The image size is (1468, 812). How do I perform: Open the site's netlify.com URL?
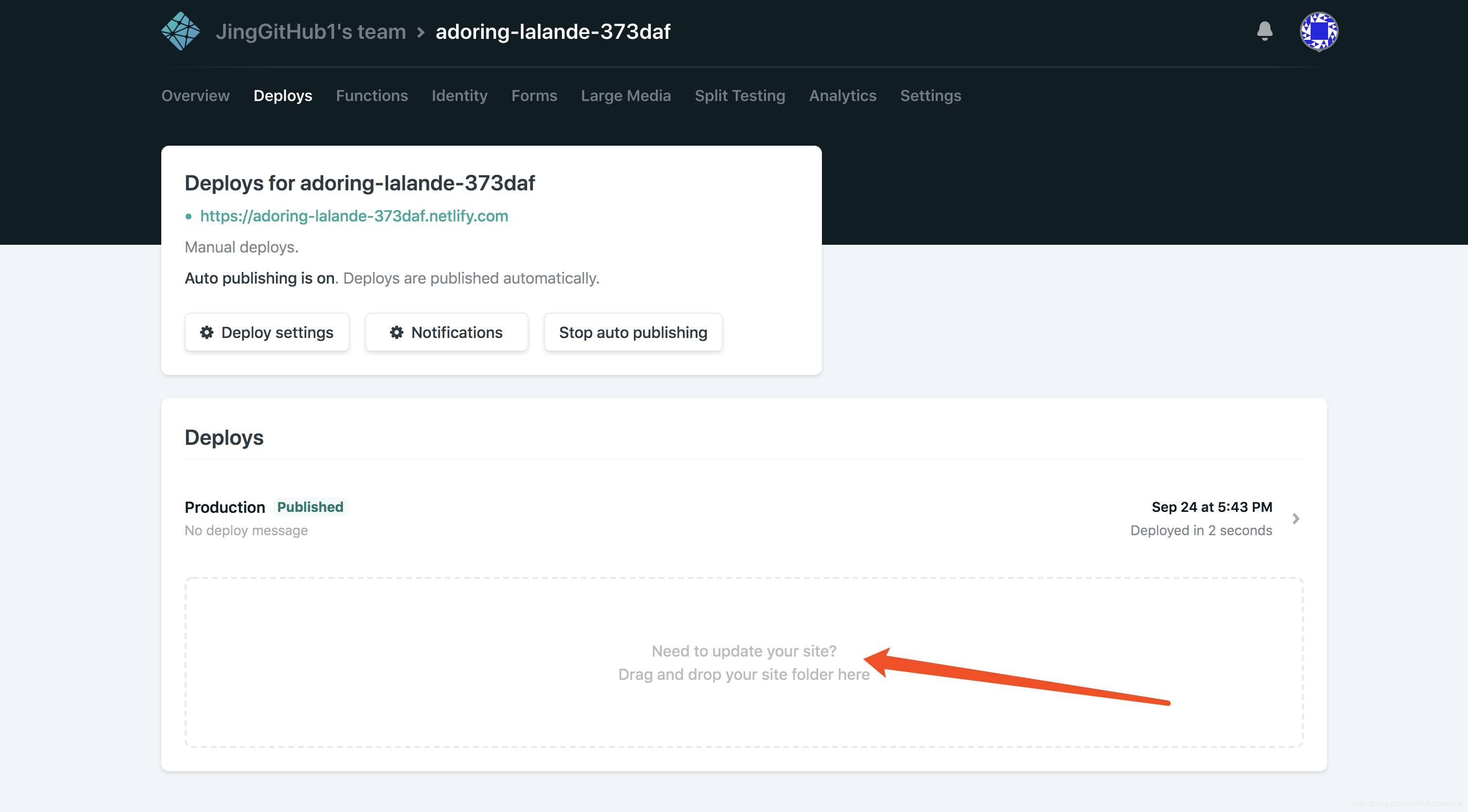[x=354, y=216]
